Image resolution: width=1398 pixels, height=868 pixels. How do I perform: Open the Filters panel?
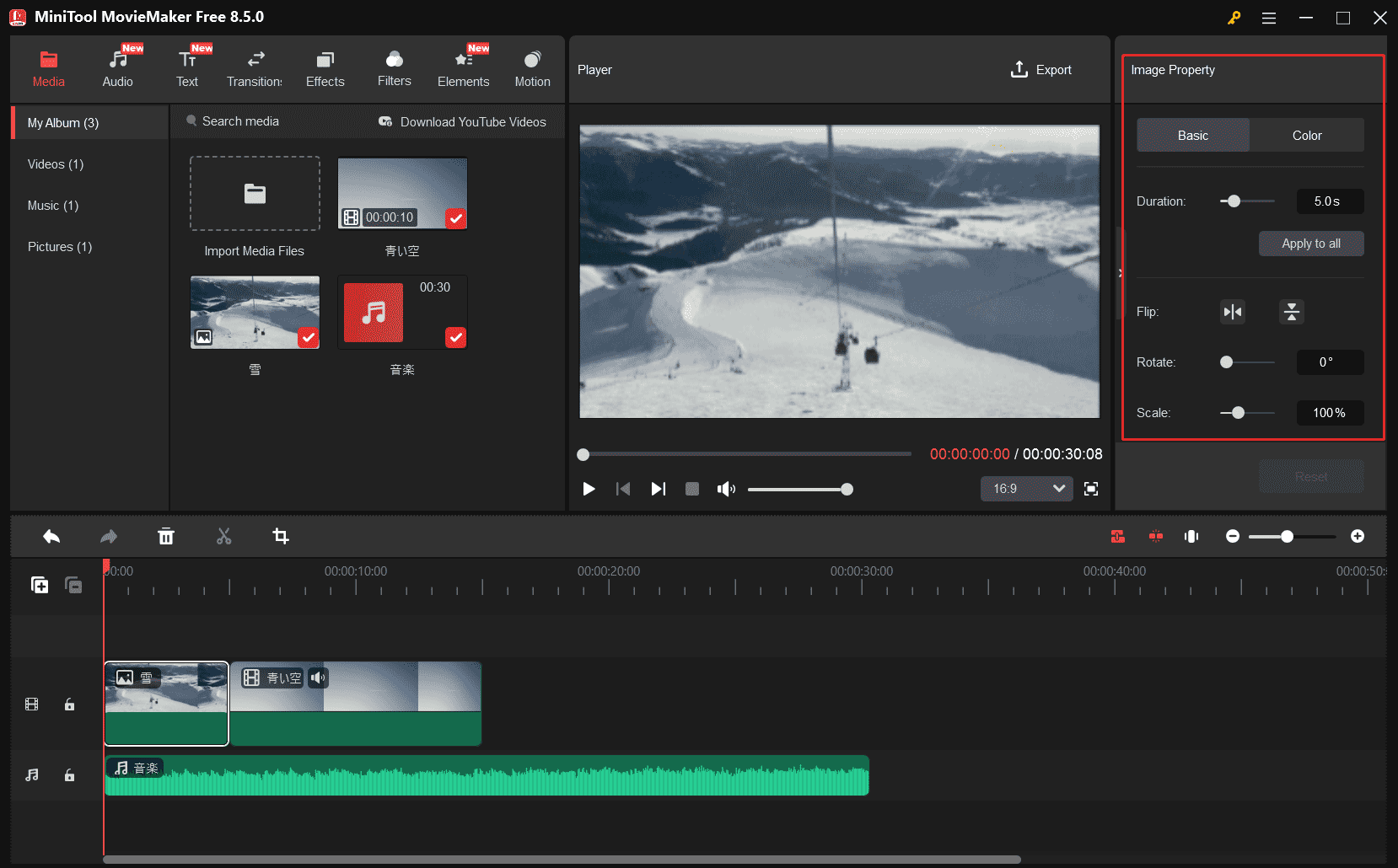coord(394,67)
